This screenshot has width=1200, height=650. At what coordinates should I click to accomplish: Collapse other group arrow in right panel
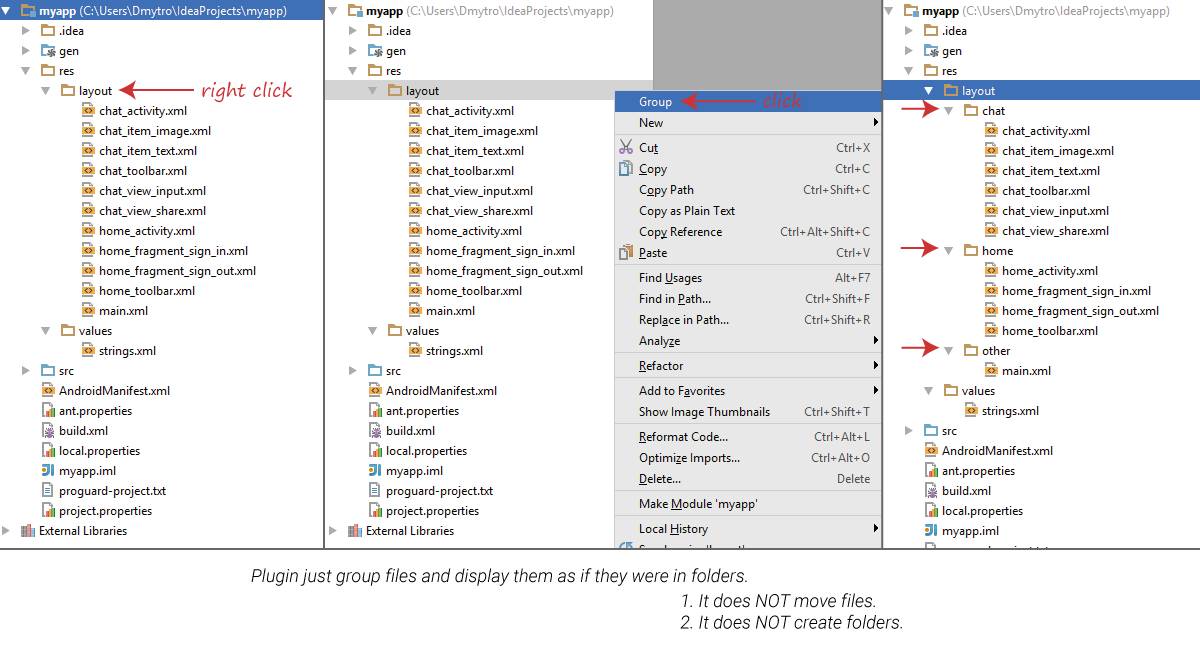pyautogui.click(x=949, y=351)
